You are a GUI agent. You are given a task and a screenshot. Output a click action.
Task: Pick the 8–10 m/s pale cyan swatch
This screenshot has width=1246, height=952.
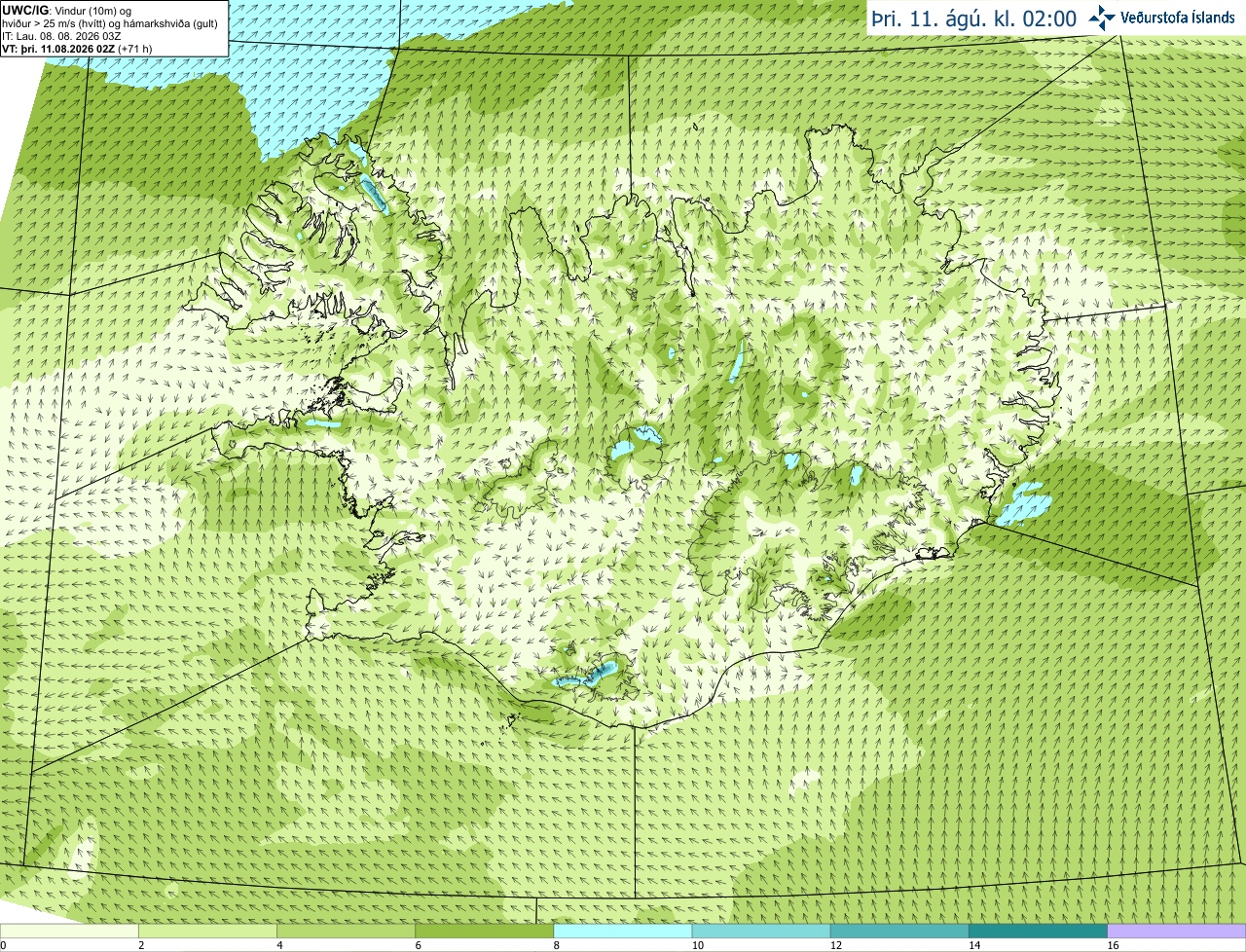click(x=623, y=931)
